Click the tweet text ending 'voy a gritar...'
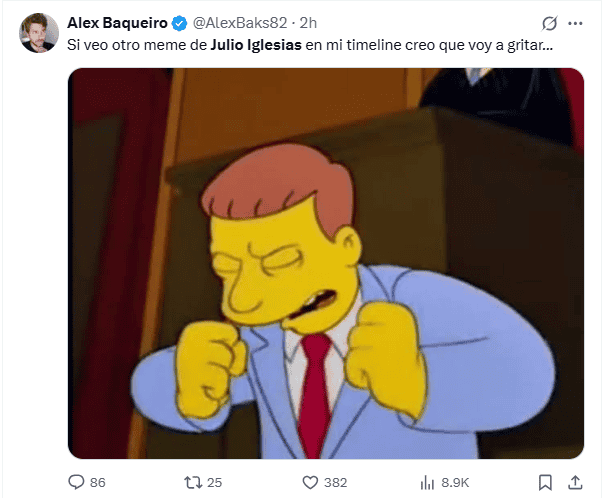 (310, 45)
